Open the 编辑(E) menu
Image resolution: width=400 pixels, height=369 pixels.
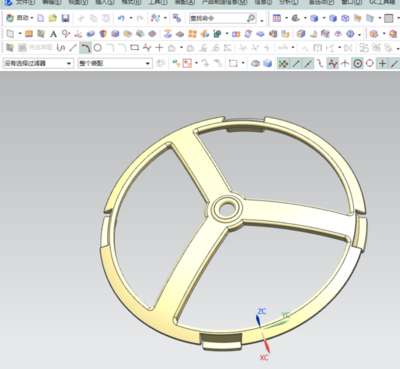click(52, 2)
